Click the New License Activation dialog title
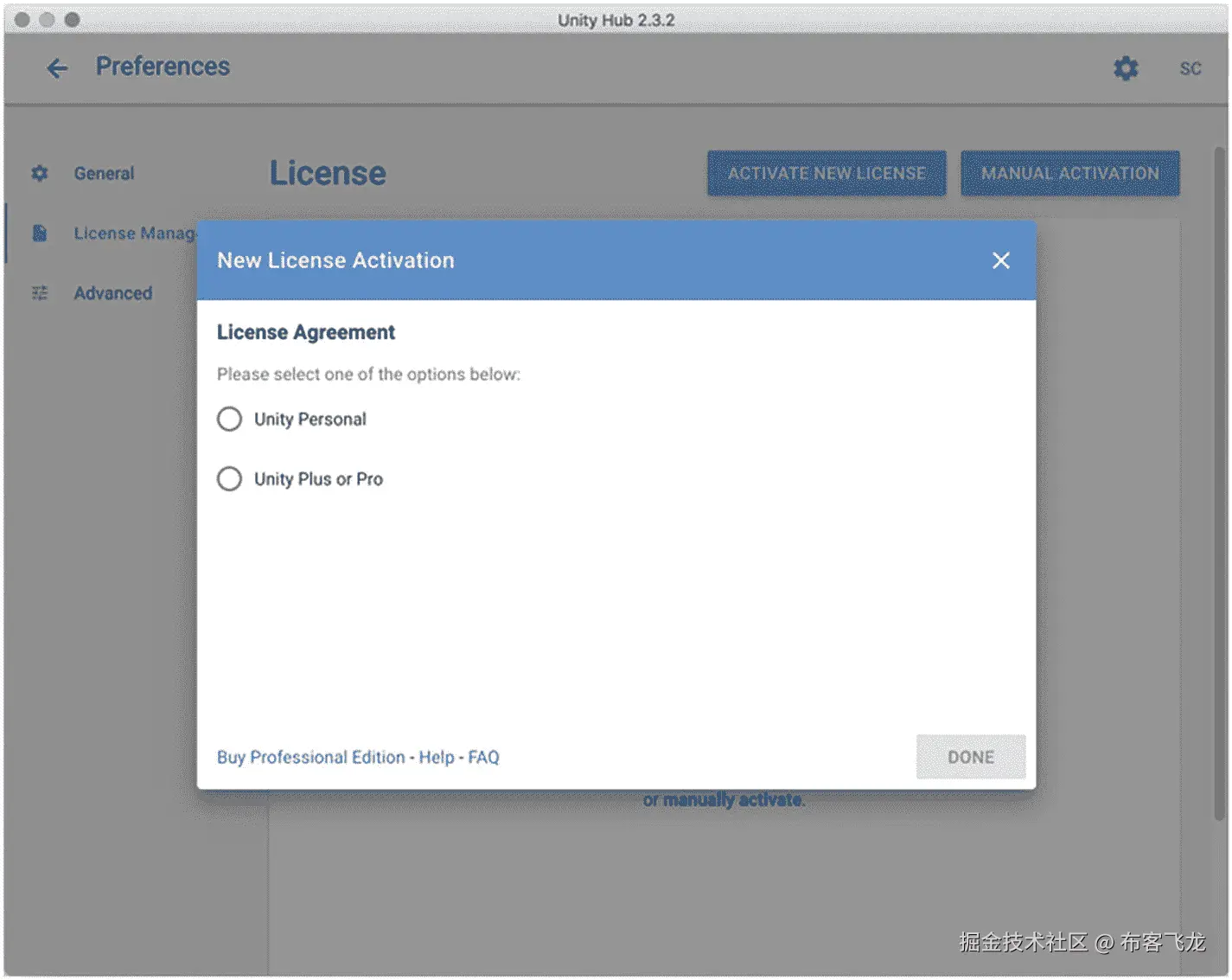 tap(335, 260)
